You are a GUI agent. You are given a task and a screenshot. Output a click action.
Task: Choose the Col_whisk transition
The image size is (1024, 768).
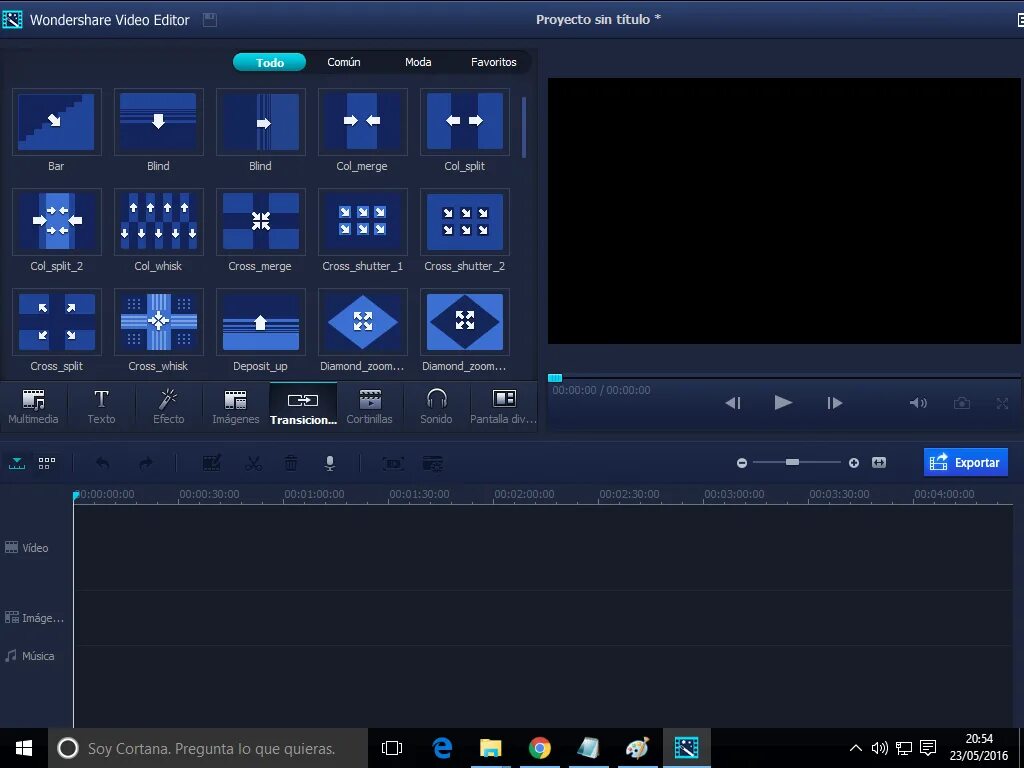[158, 222]
